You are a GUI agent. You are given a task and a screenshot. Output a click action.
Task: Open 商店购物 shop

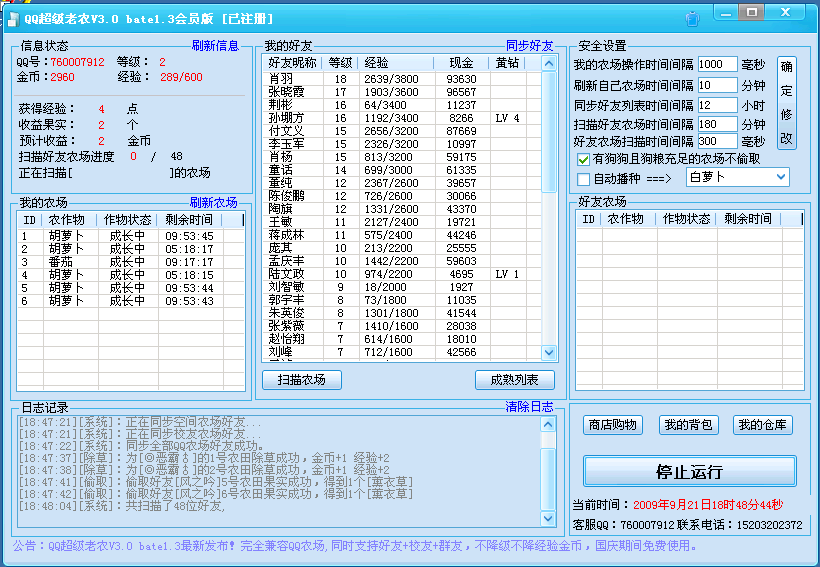point(612,425)
